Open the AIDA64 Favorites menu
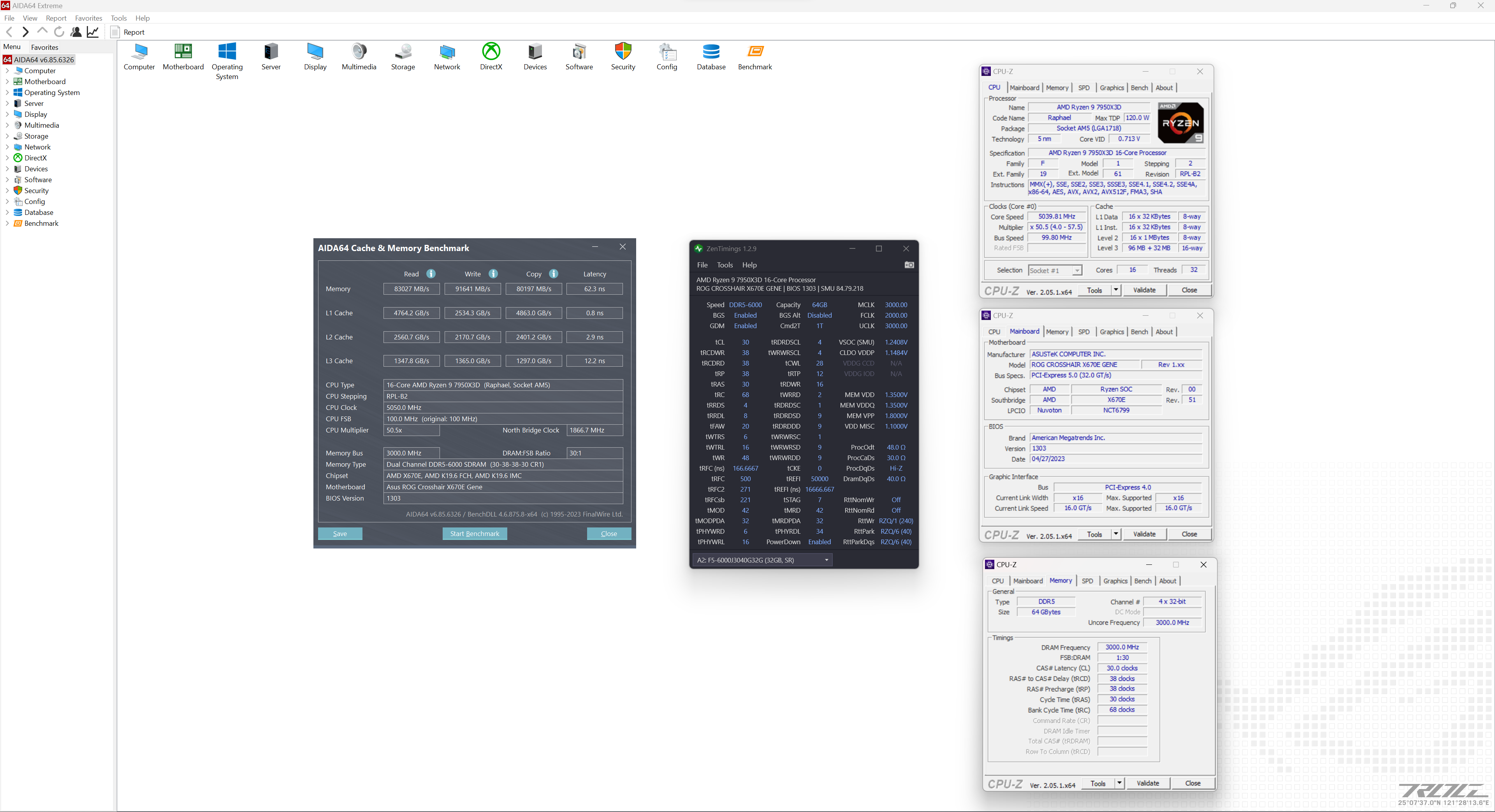The height and width of the screenshot is (812, 1495). (89, 18)
